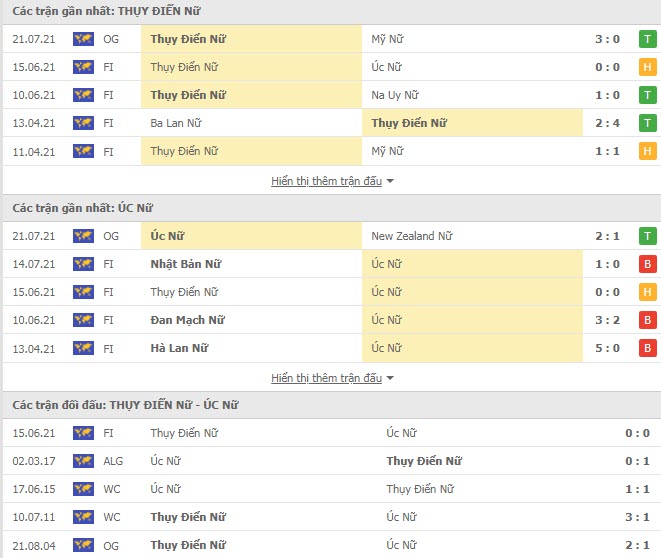661x558 pixels.
Task: Click the 3:1 score of the 10.07.11 WC match
Action: 637,517
